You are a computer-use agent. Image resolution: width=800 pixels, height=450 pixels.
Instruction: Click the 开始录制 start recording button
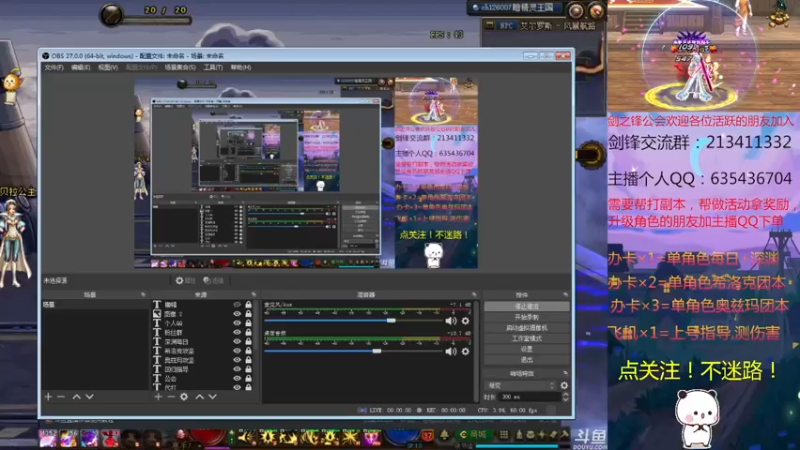527,317
